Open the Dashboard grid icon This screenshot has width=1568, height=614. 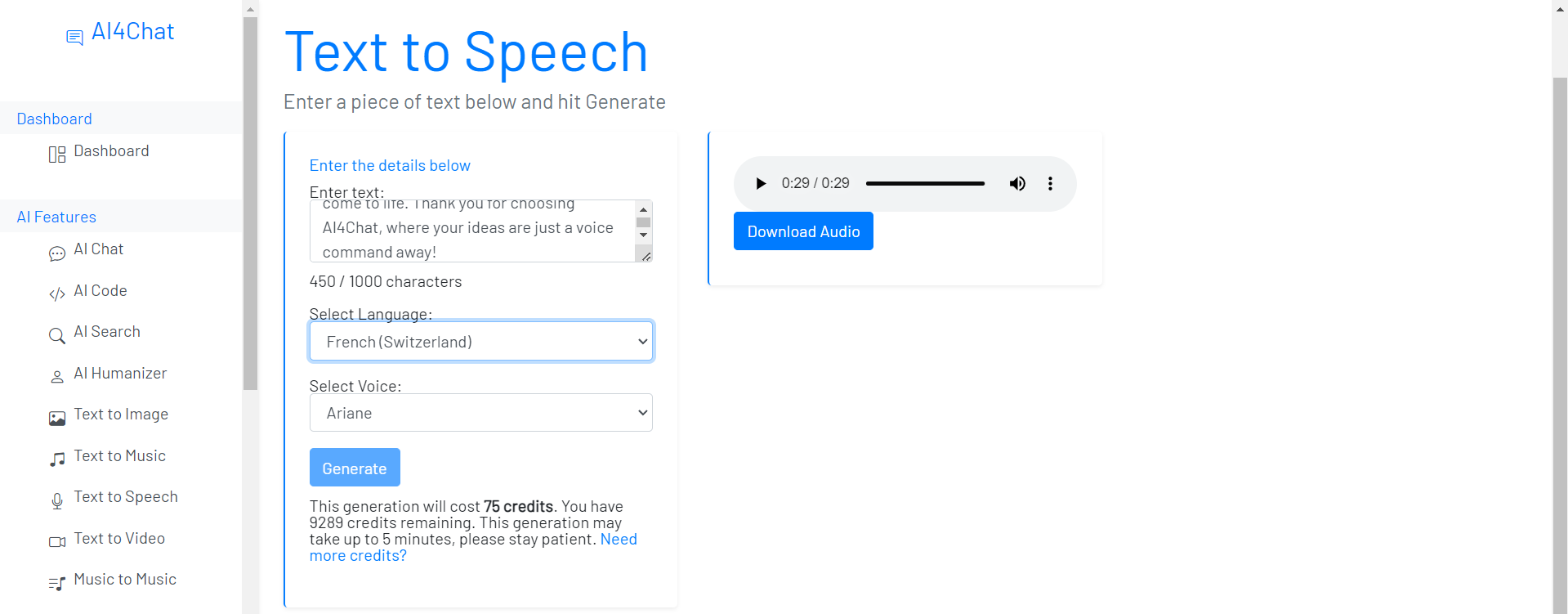[57, 155]
